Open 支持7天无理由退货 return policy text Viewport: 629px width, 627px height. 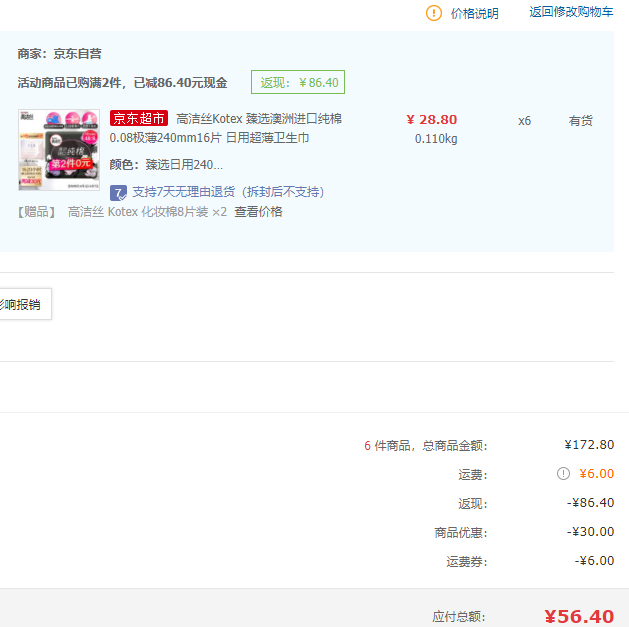pos(228,192)
